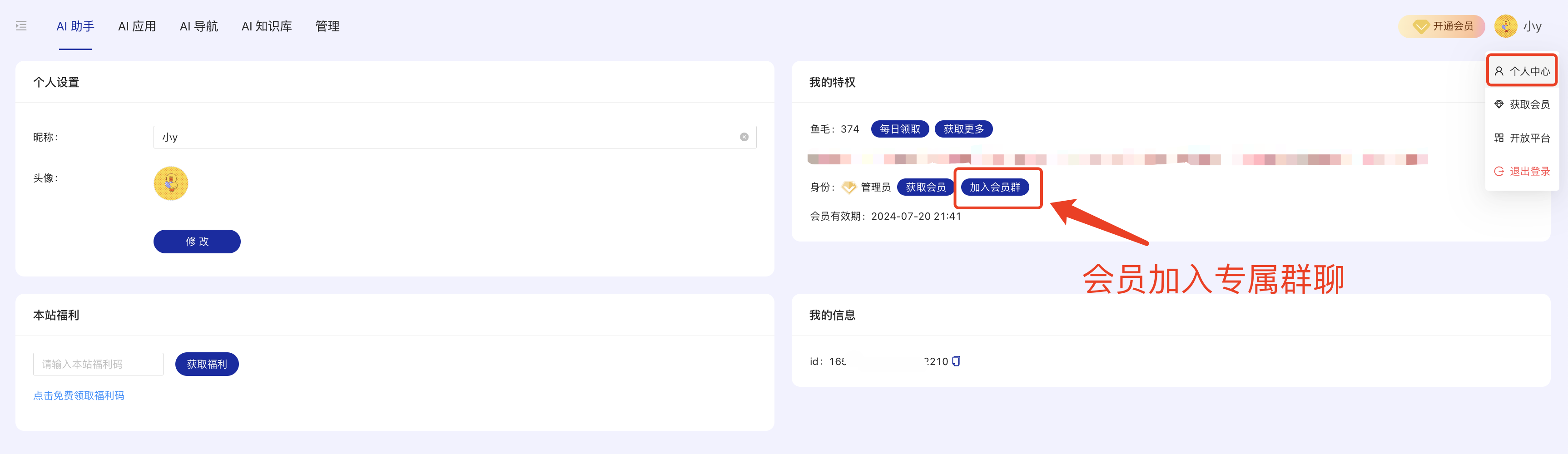This screenshot has width=1568, height=454.
Task: Click the top-right user avatar icon
Action: point(1505,26)
